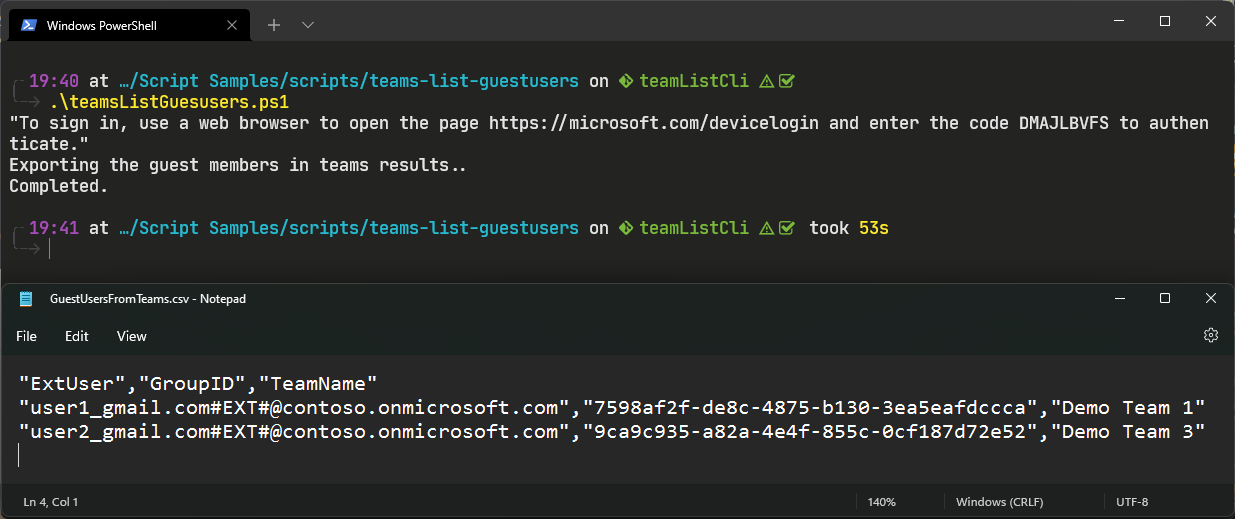
Task: Click the git branch icon on first prompt
Action: (x=626, y=81)
